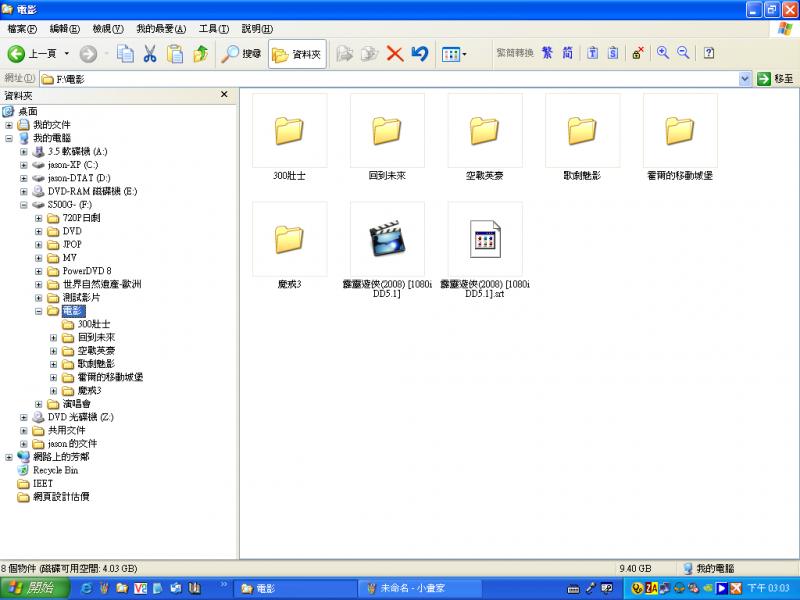
Task: Click the zoom in magnifier icon
Action: click(662, 53)
